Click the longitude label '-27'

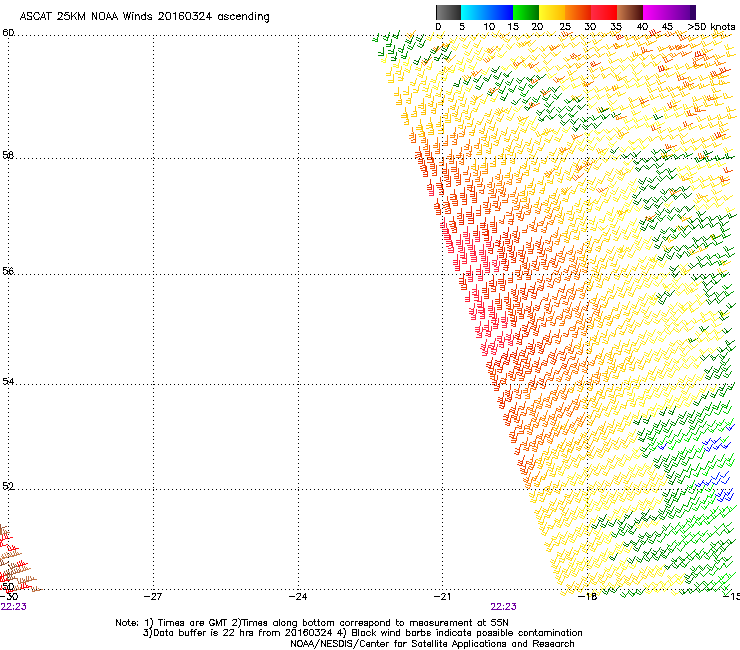152,596
